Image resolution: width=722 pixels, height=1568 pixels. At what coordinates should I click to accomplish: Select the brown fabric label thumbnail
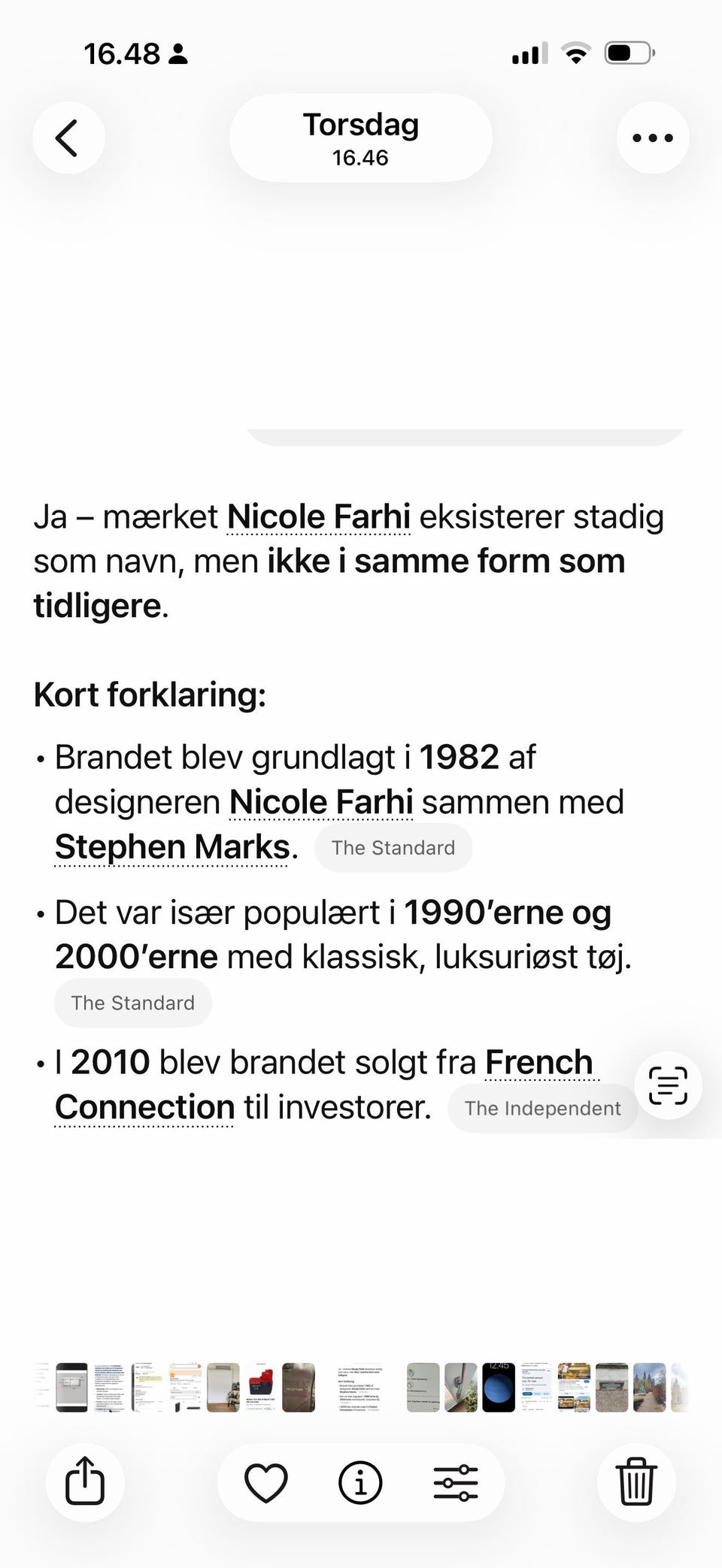coord(299,1387)
